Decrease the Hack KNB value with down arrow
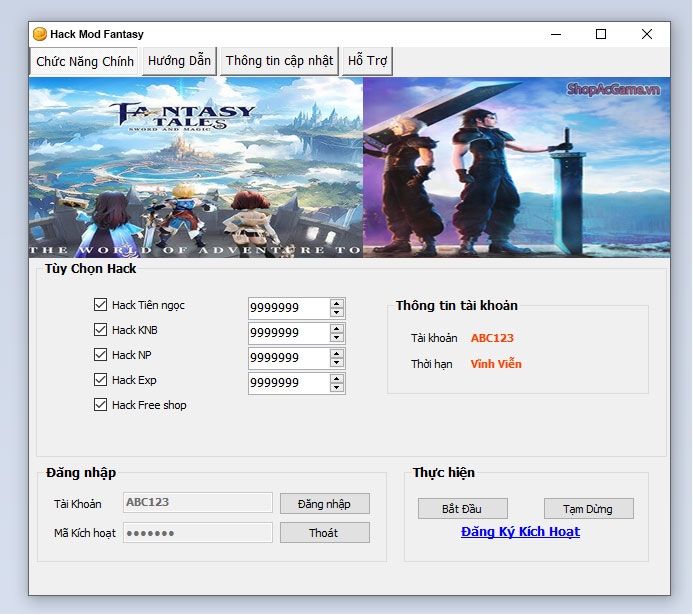693x616 pixels. pos(337,338)
